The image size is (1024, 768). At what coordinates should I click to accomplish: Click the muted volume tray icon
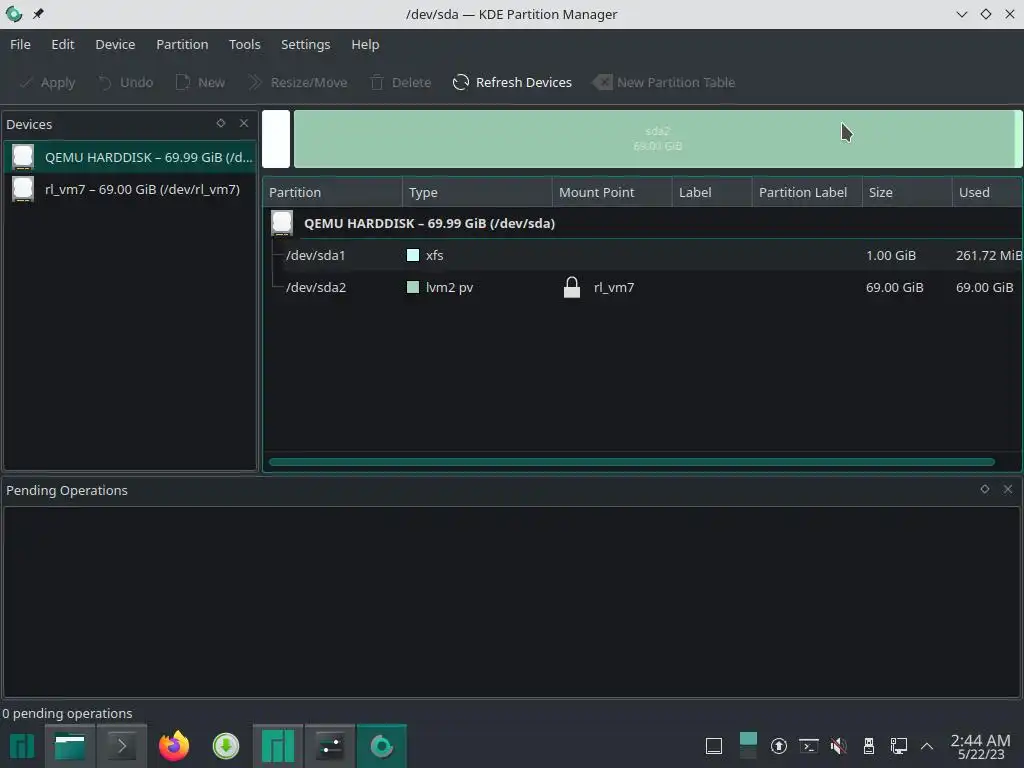pyautogui.click(x=839, y=746)
